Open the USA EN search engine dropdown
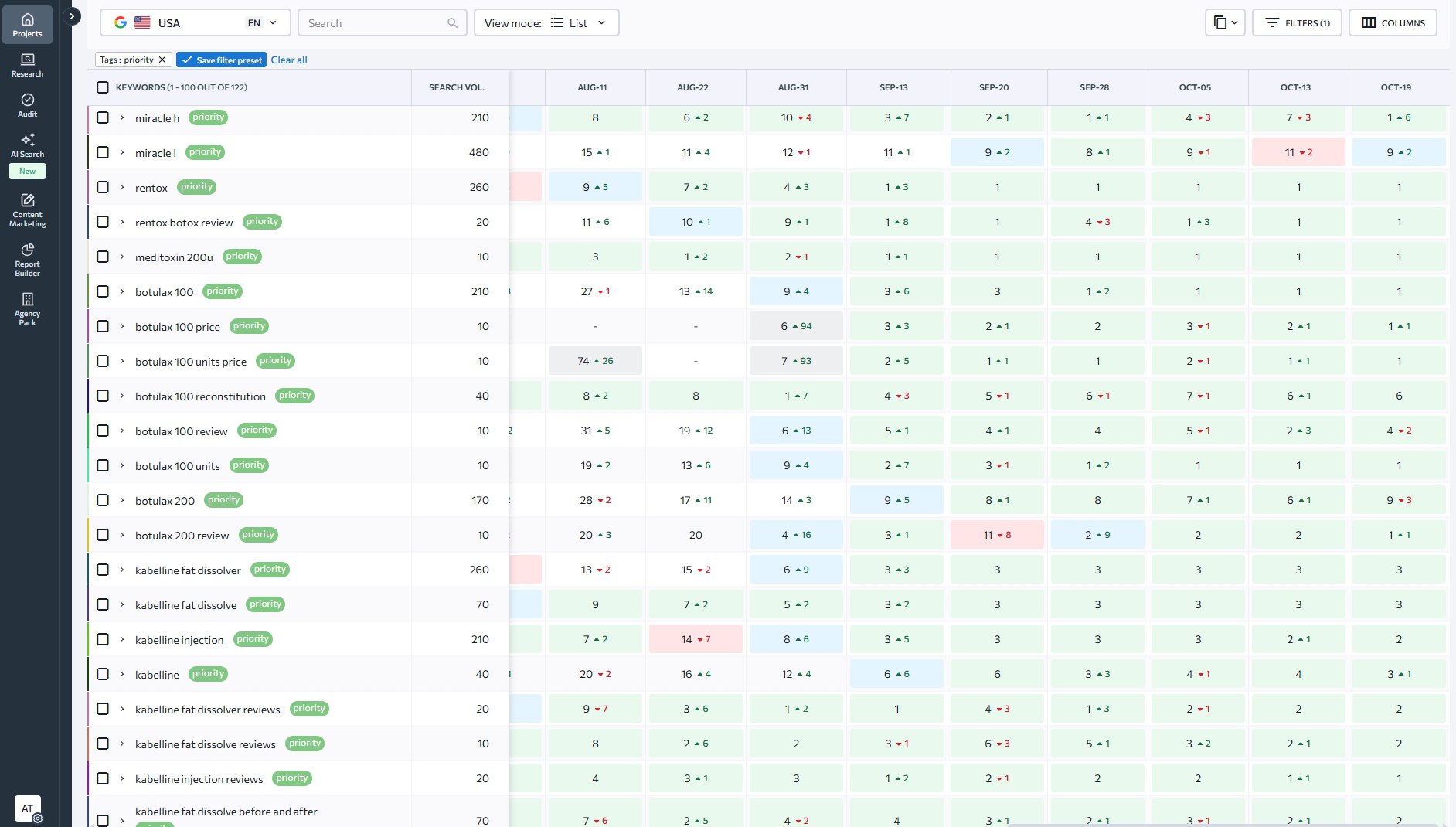 [x=195, y=23]
